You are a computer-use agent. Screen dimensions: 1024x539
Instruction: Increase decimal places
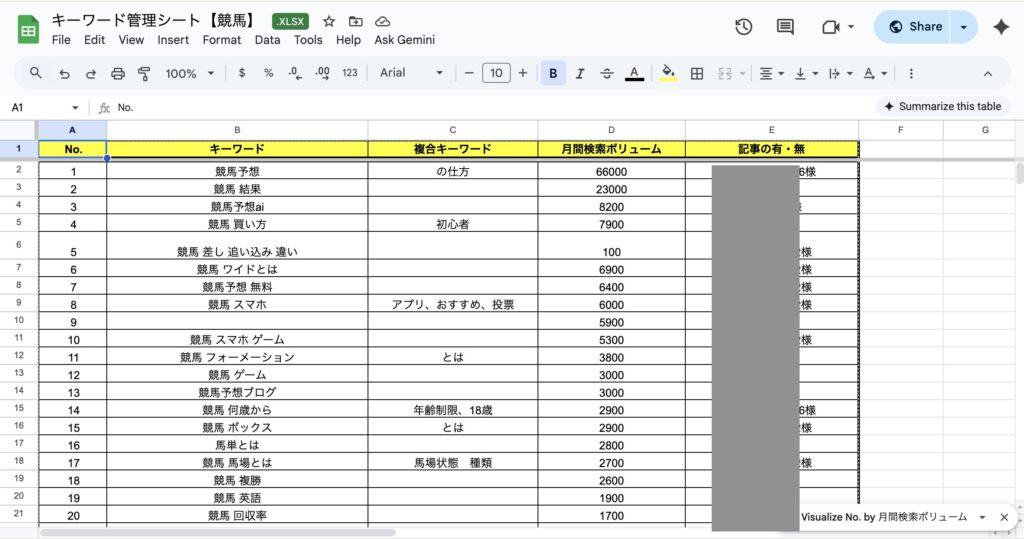(x=322, y=73)
